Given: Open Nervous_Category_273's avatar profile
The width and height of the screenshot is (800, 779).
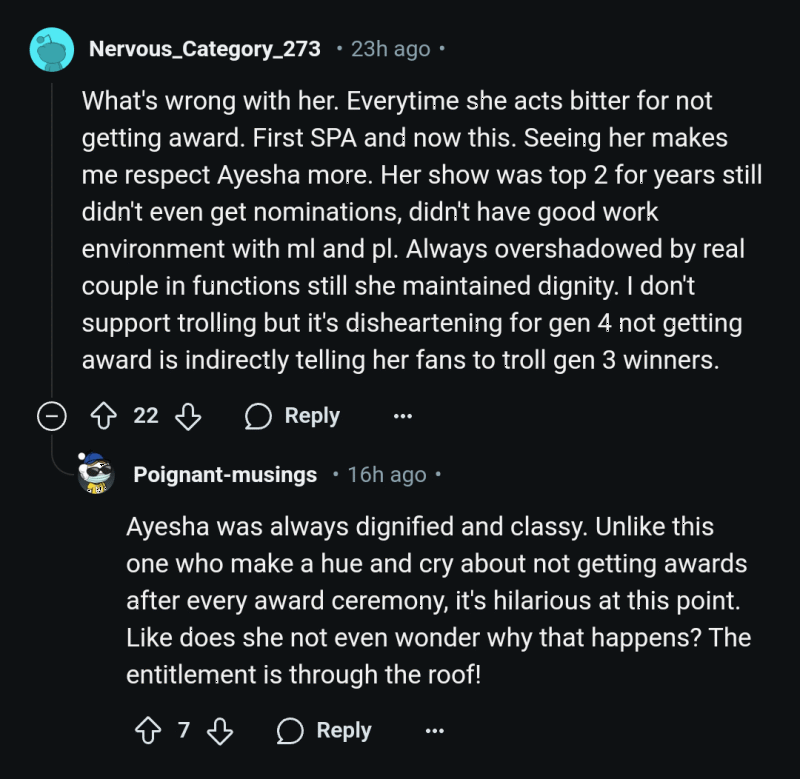Looking at the screenshot, I should 51,49.
